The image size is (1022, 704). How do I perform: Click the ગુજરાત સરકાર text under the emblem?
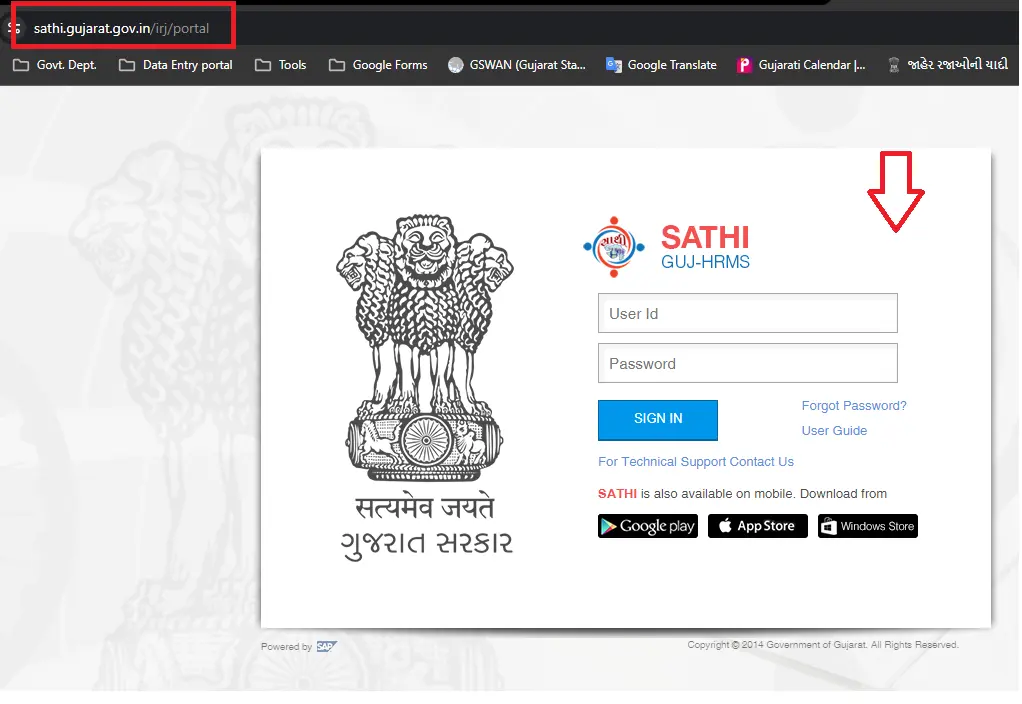(x=426, y=544)
